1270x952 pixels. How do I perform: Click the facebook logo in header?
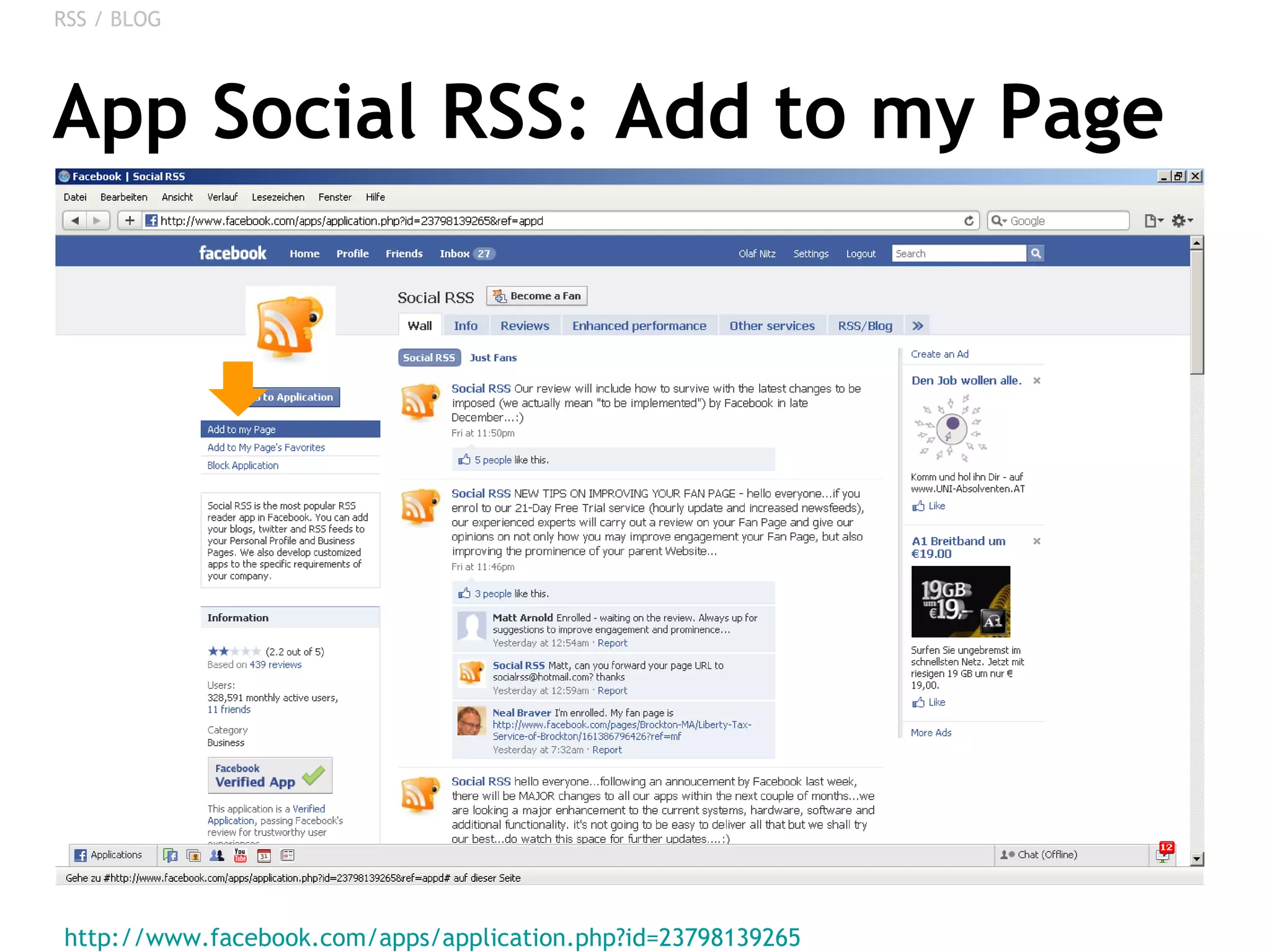point(233,253)
